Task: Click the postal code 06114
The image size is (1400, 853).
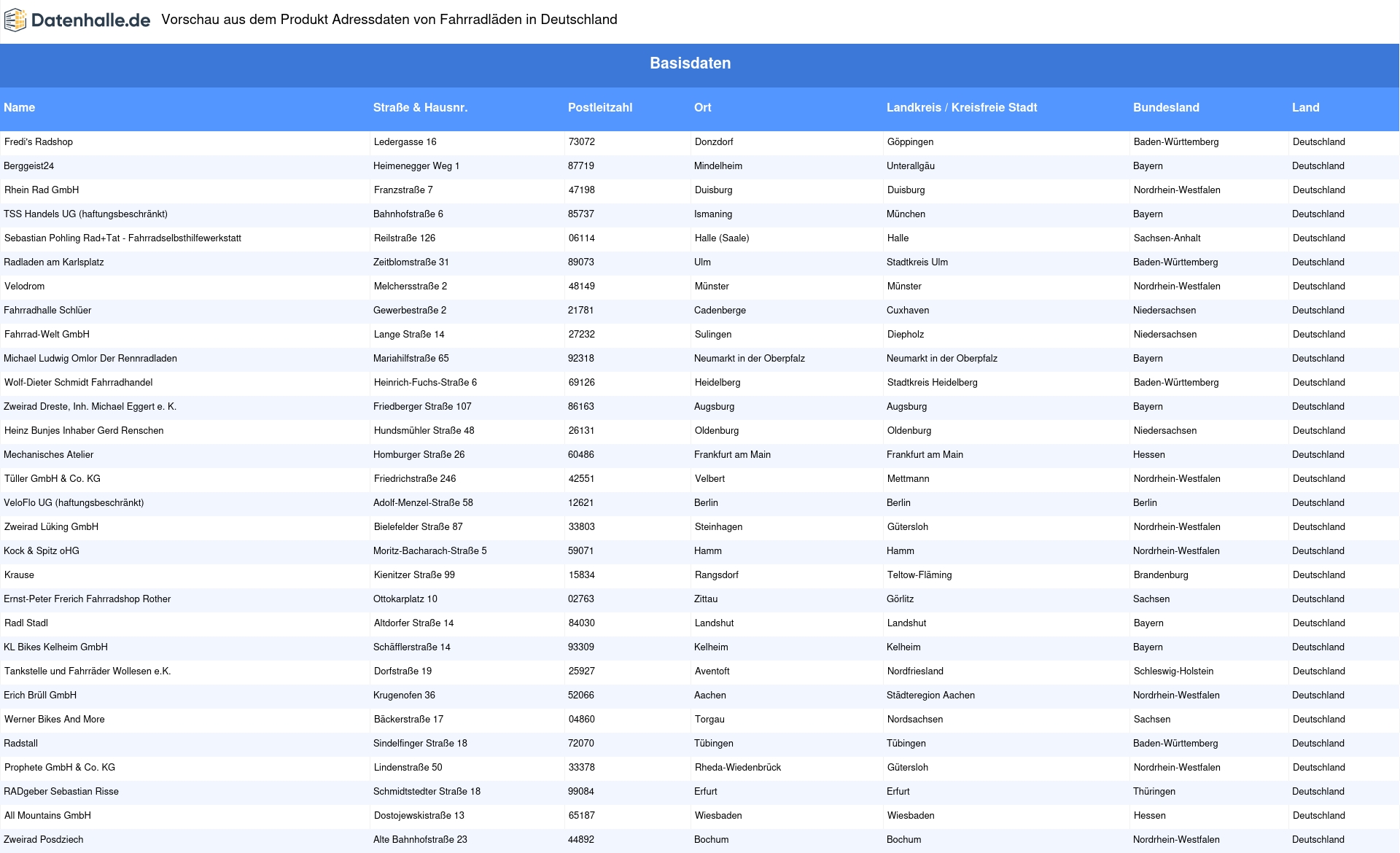Action: (x=582, y=238)
